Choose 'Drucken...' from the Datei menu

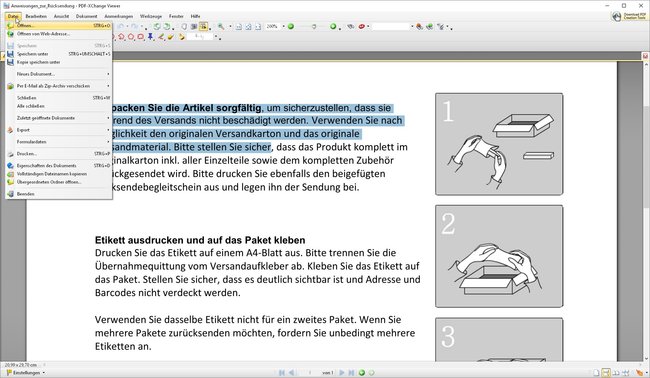pyautogui.click(x=58, y=154)
